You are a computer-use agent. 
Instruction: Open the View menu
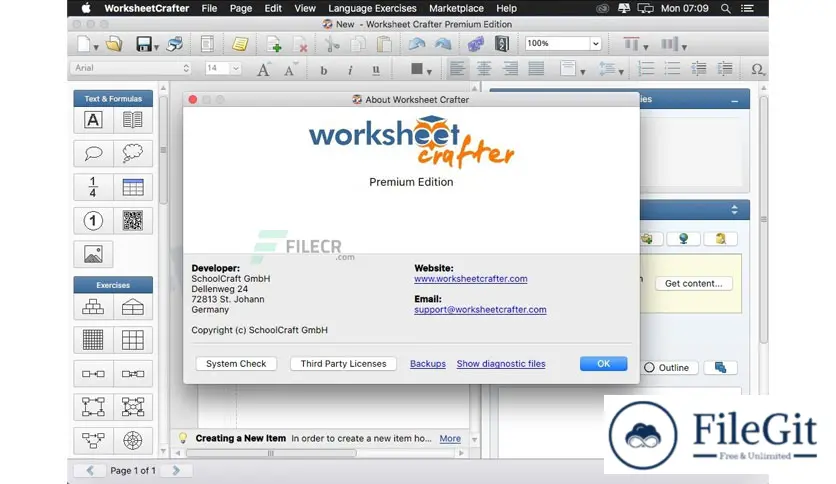coord(305,8)
